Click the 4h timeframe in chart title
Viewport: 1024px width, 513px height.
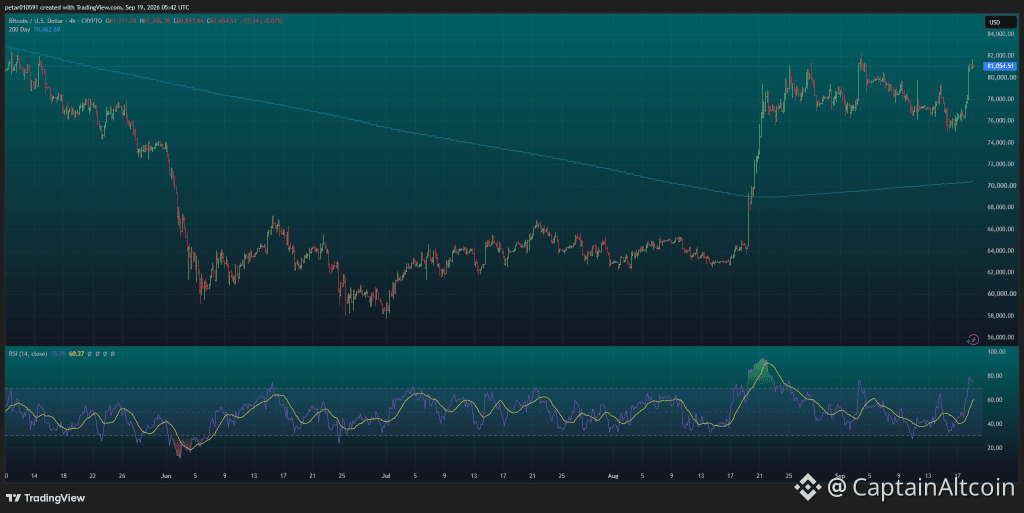72,21
